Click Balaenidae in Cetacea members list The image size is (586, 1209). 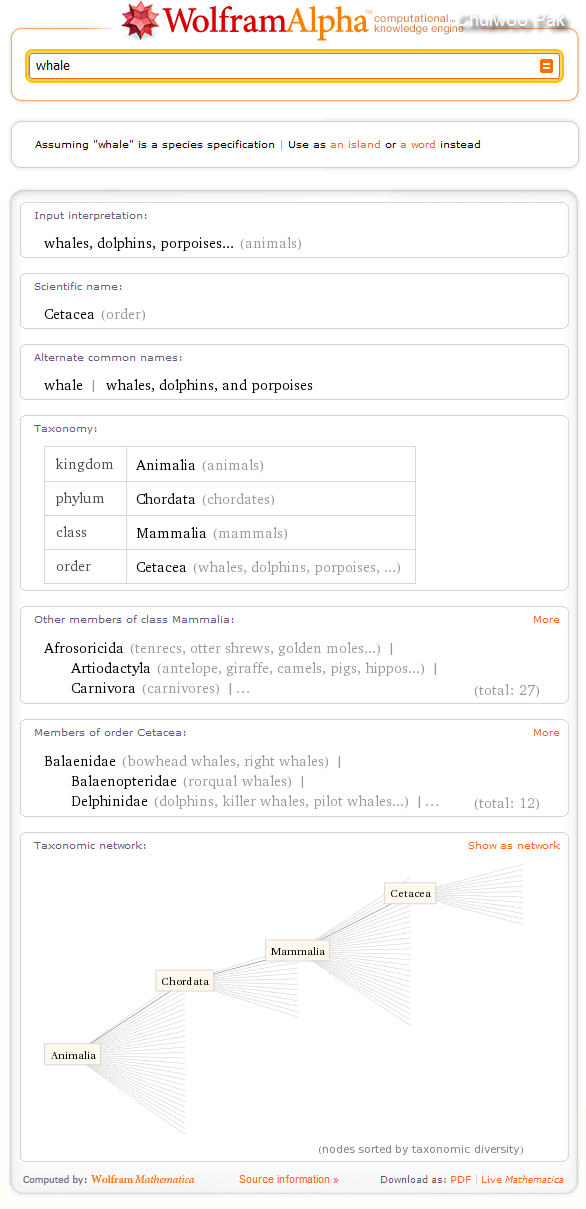pyautogui.click(x=80, y=762)
